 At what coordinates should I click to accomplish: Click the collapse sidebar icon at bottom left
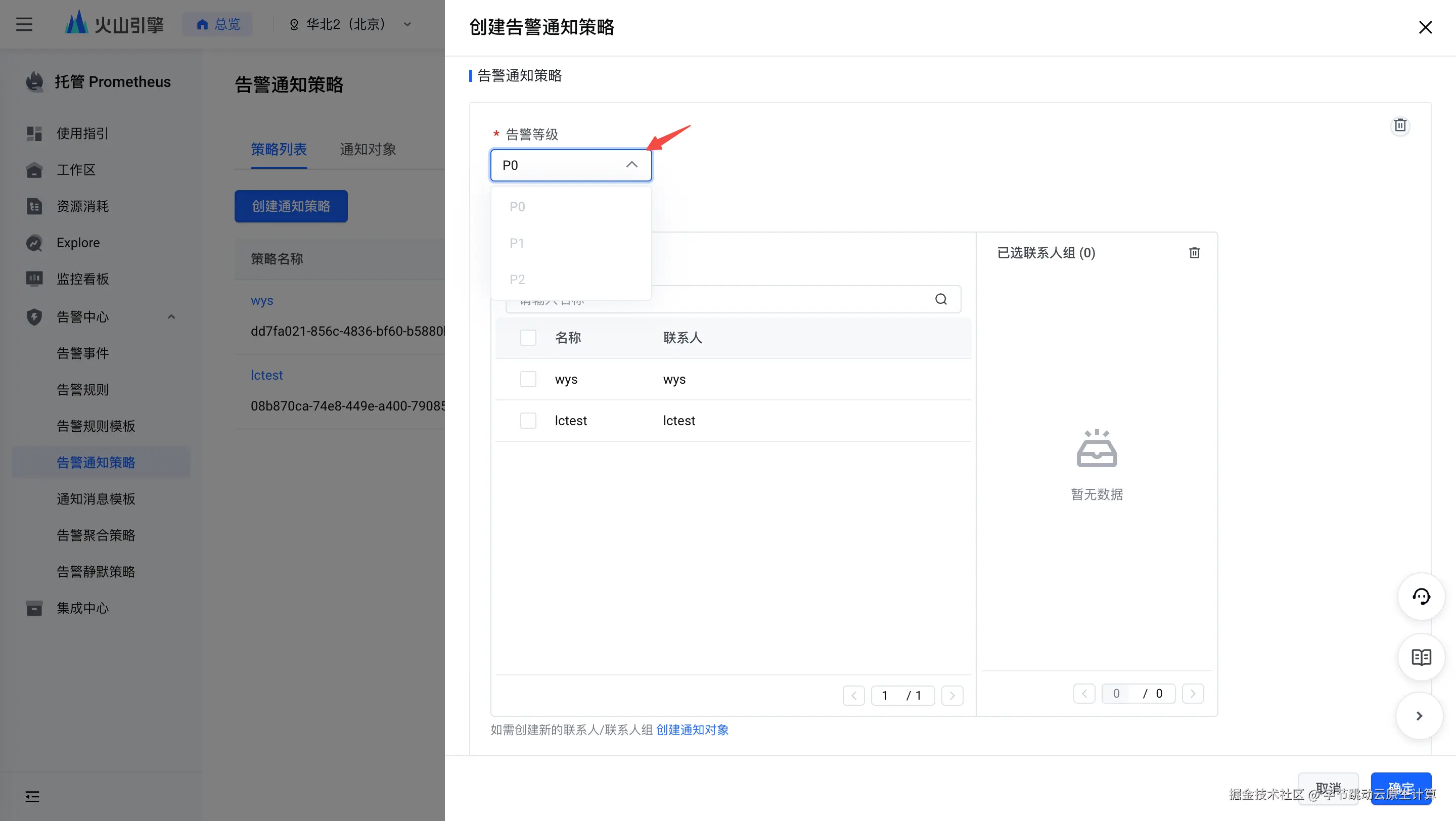[32, 797]
